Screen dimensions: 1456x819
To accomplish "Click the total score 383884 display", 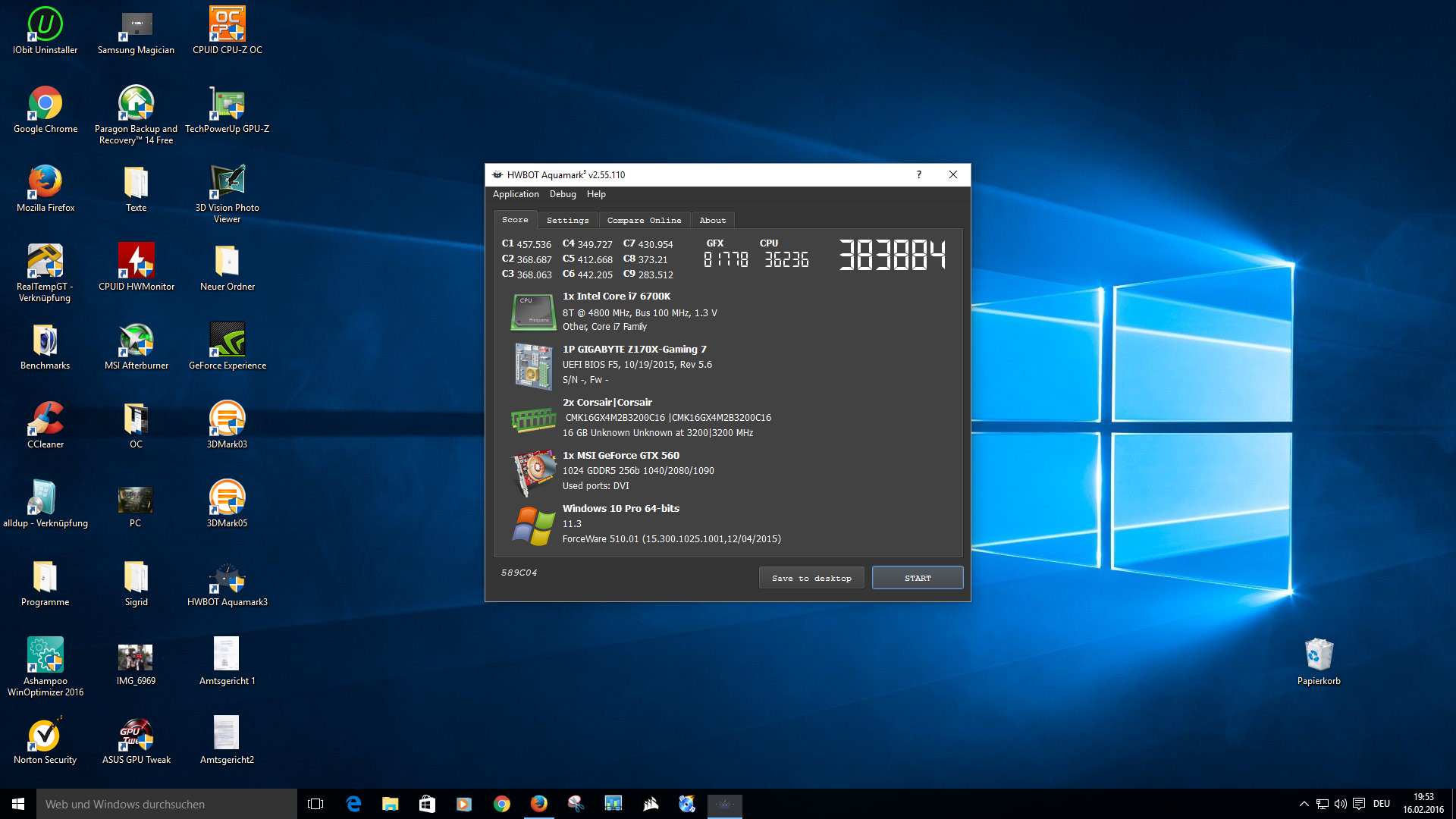I will click(x=893, y=255).
